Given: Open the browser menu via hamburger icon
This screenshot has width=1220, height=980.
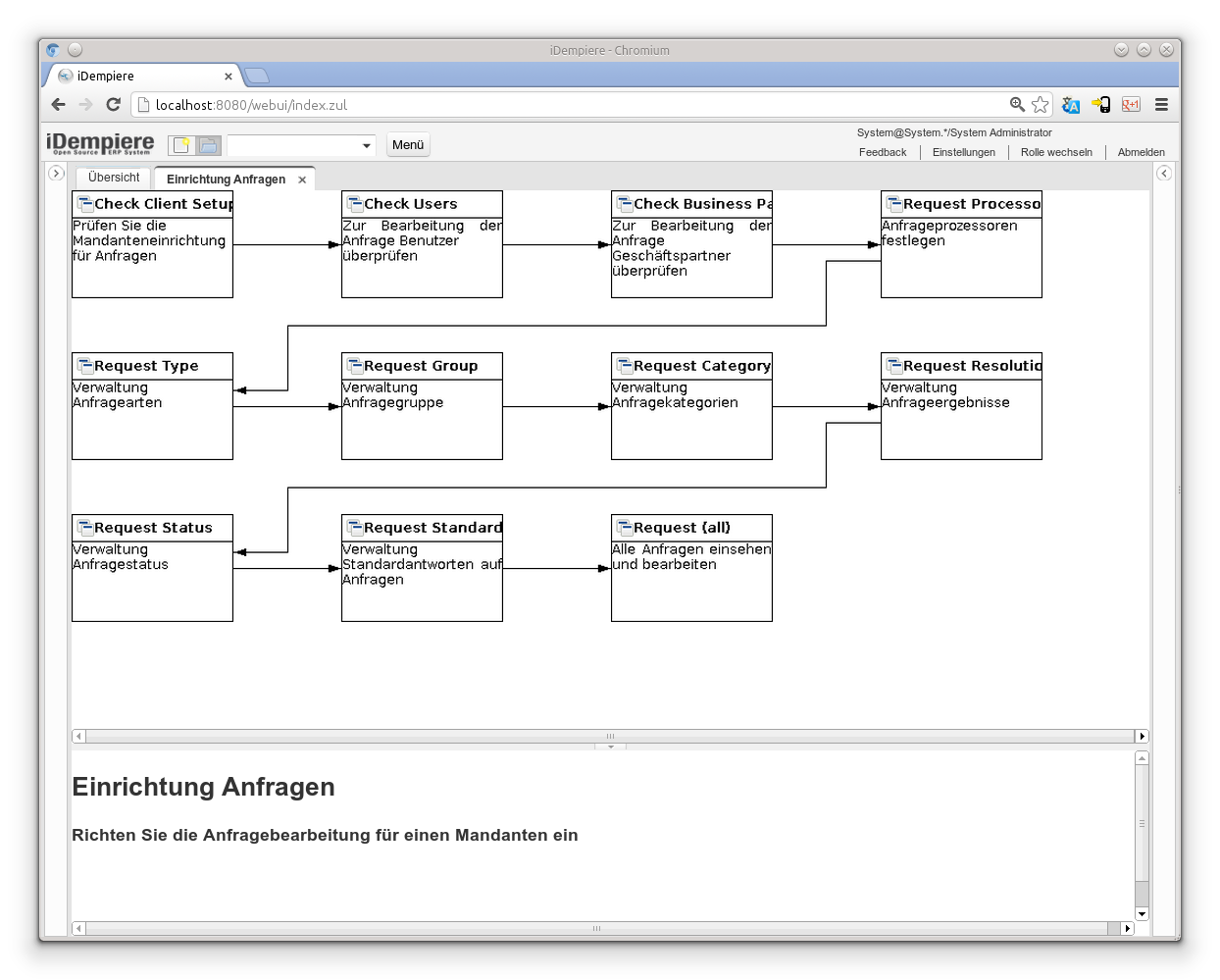Looking at the screenshot, I should (x=1160, y=104).
